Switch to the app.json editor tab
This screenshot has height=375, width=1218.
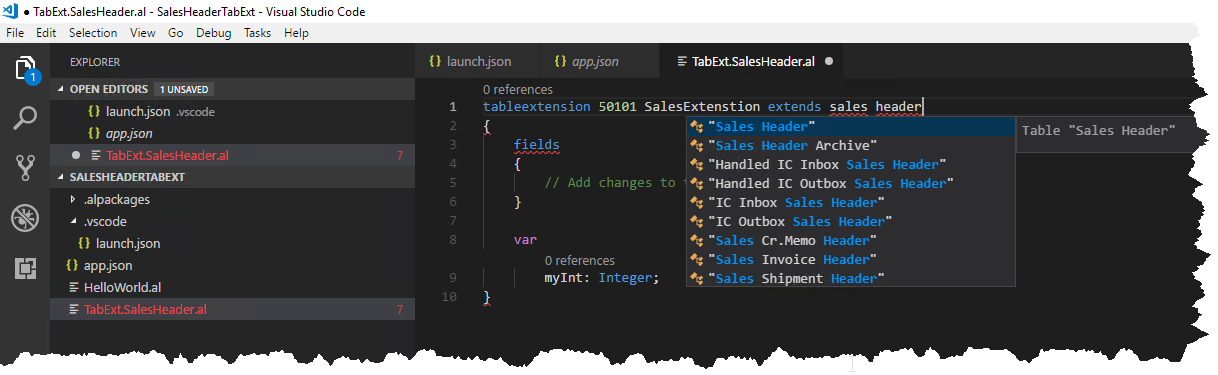tap(599, 62)
